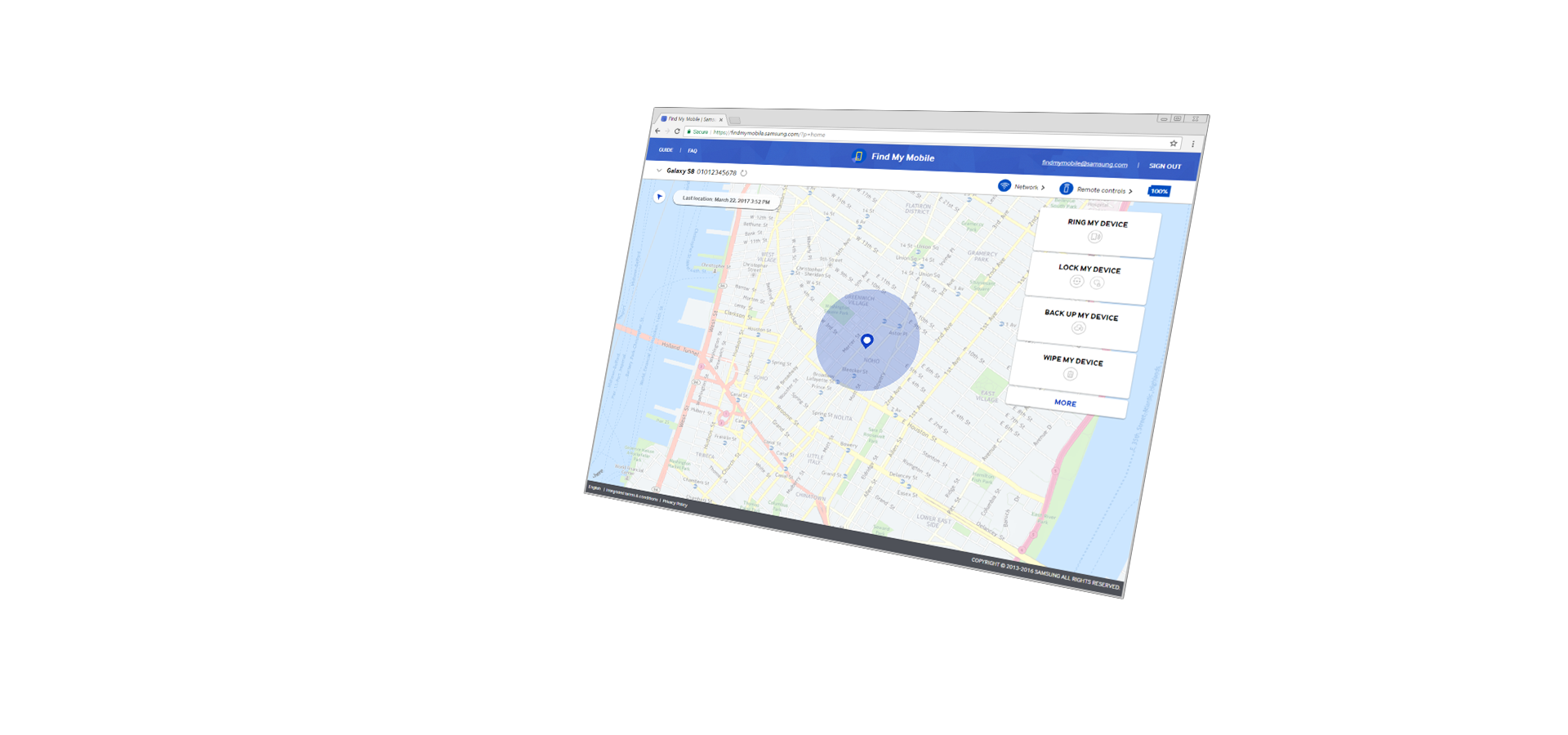The image size is (1568, 735).
Task: Click the findmymobile@samsung.com account link
Action: point(1085,163)
